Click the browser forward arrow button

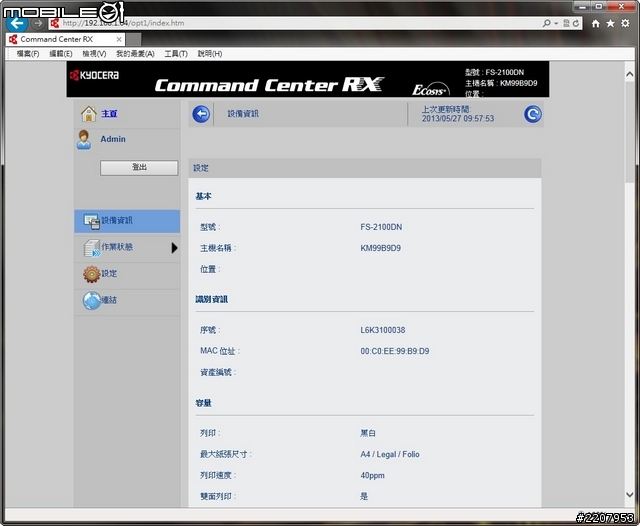(x=38, y=23)
